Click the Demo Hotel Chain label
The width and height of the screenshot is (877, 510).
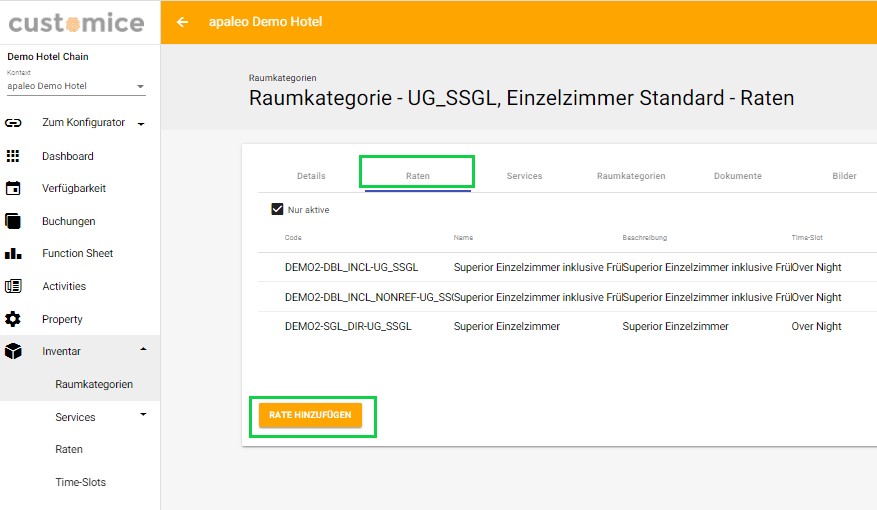tap(48, 56)
